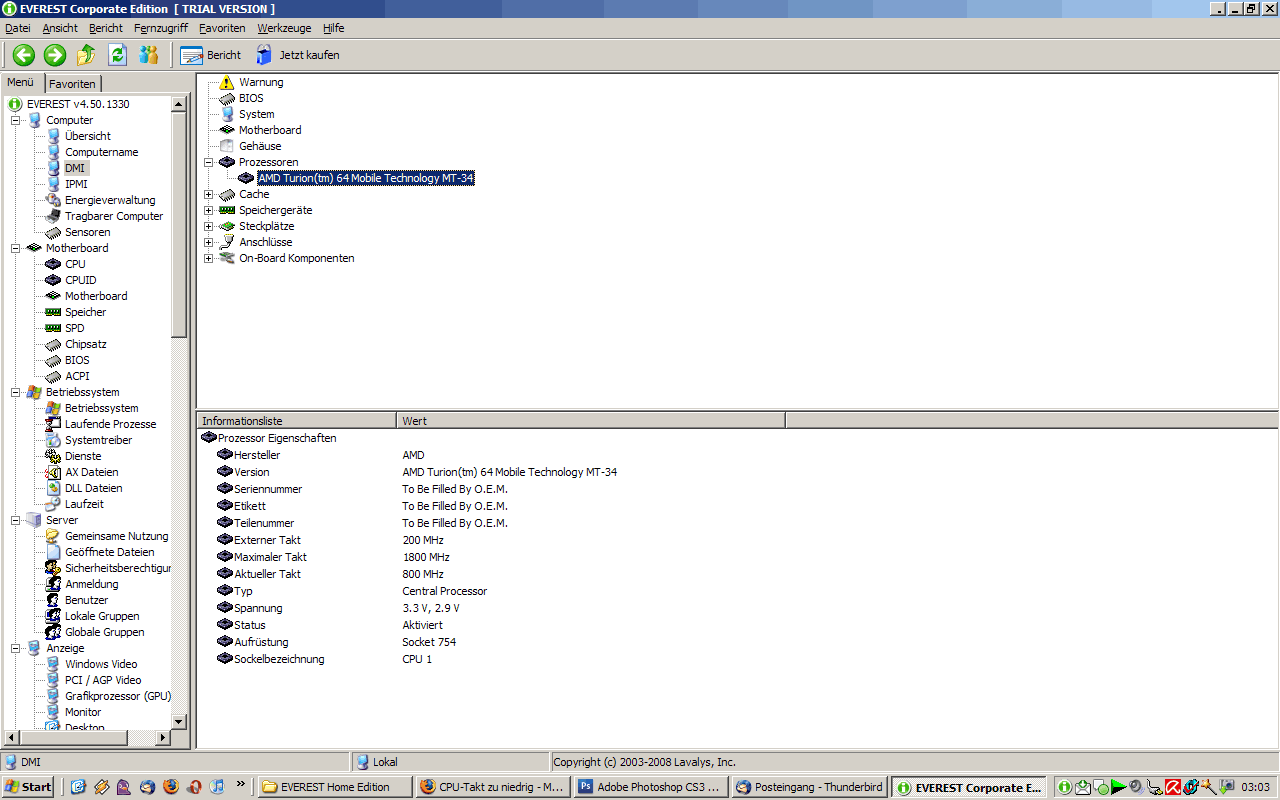The width and height of the screenshot is (1280, 800).
Task: Click the ACPI icon in sidebar
Action: [53, 376]
